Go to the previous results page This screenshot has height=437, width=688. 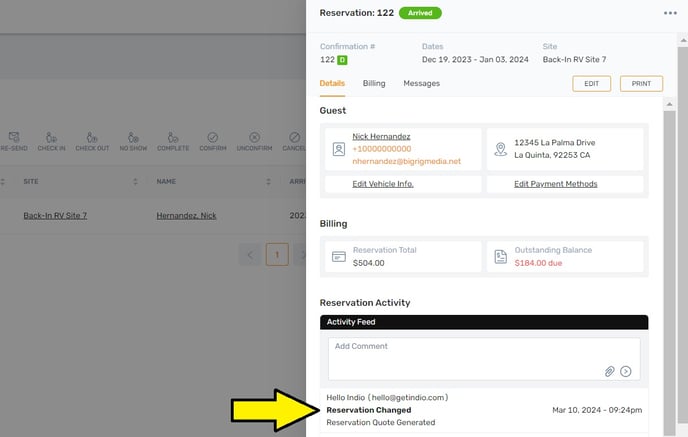(x=250, y=254)
